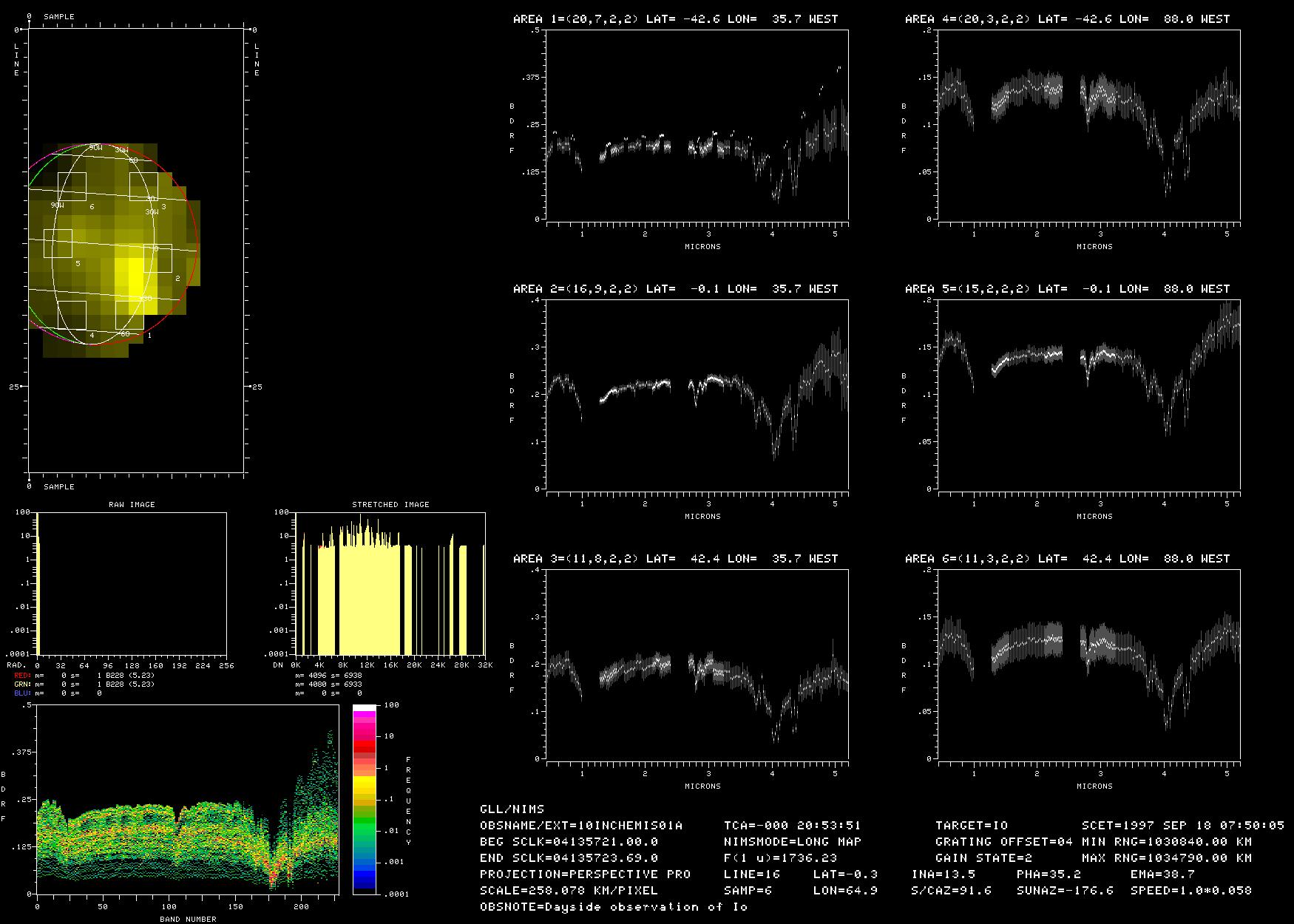Select the AREA 5 spectrum plot
Viewport: 1294px width, 924px height.
[x=1089, y=395]
